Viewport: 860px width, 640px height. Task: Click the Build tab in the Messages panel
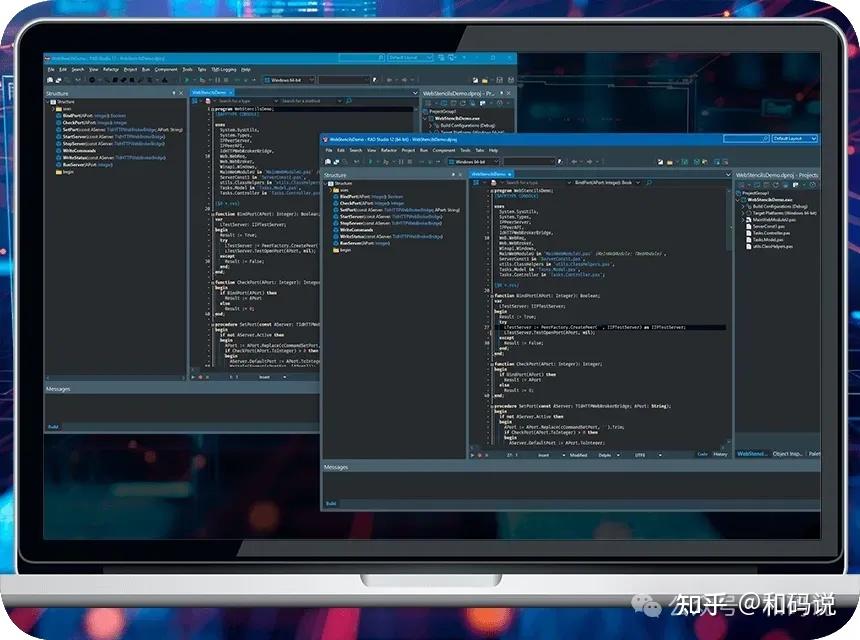[x=331, y=502]
